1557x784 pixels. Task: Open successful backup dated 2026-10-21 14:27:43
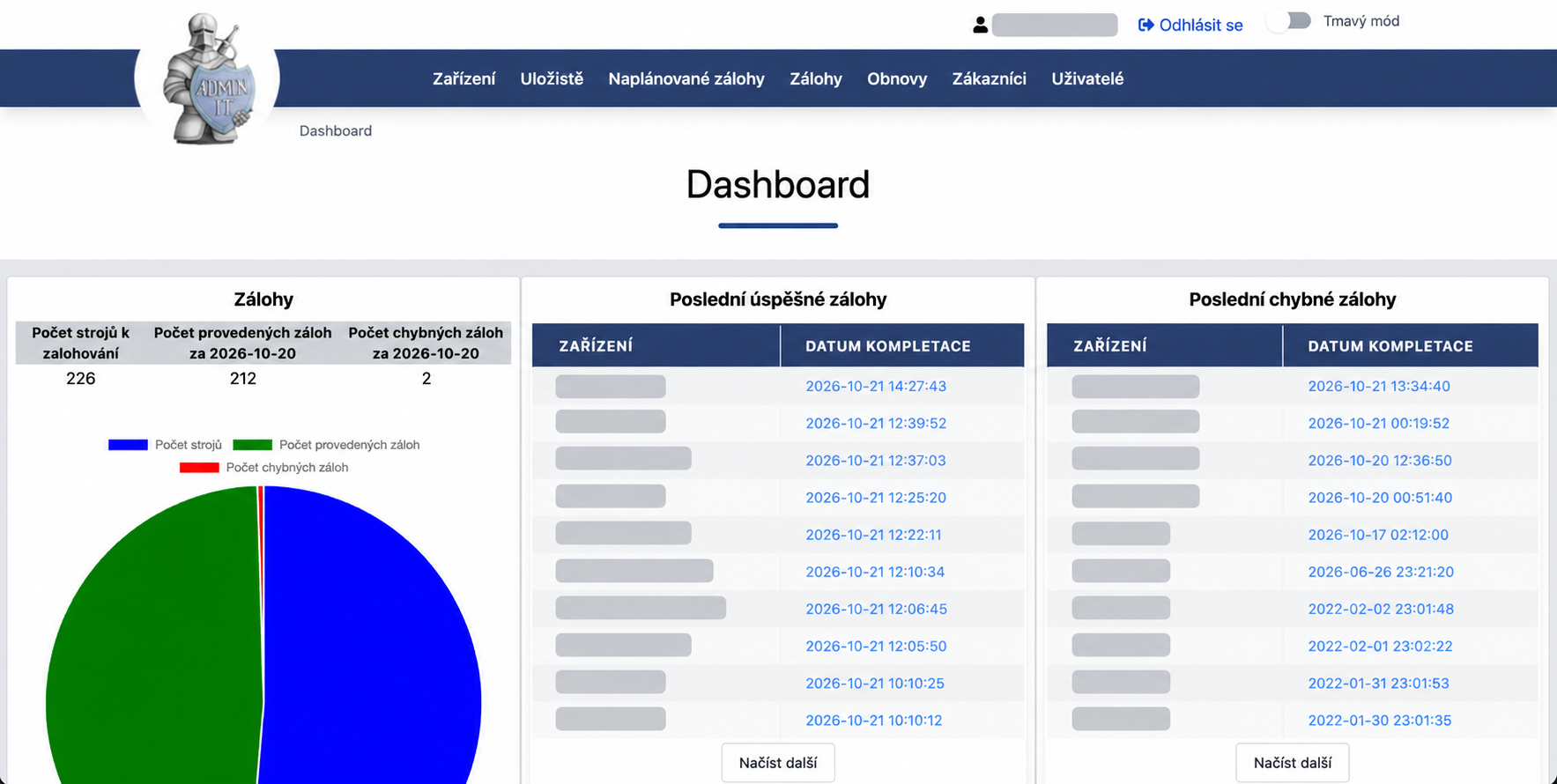tap(876, 386)
